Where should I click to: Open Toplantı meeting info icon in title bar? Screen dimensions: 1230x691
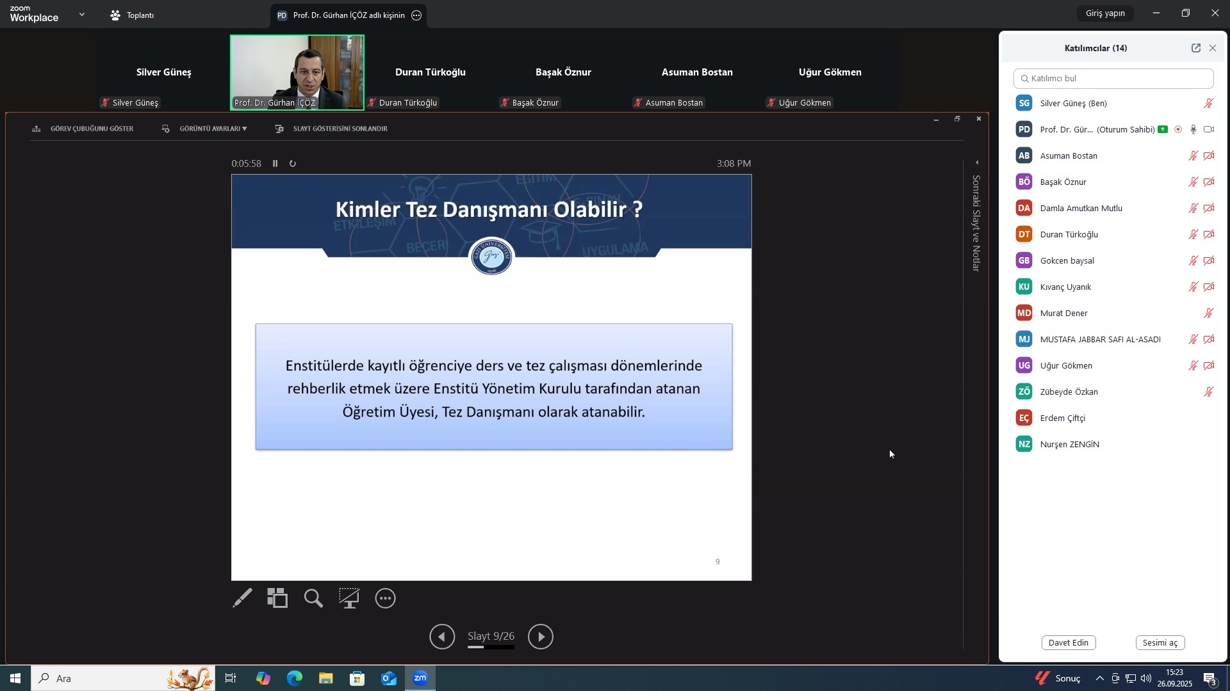point(115,15)
